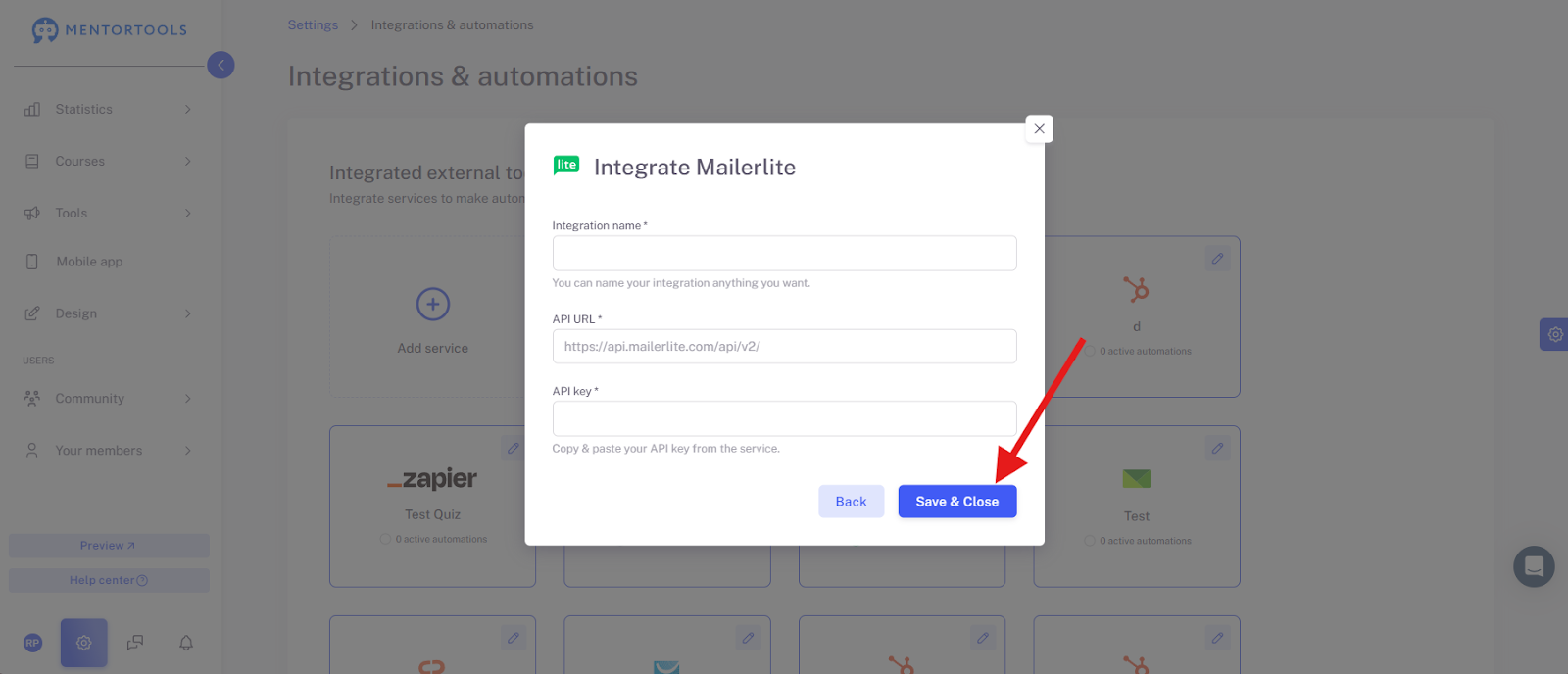Open the notifications bell icon
The width and height of the screenshot is (1568, 674).
coord(186,643)
